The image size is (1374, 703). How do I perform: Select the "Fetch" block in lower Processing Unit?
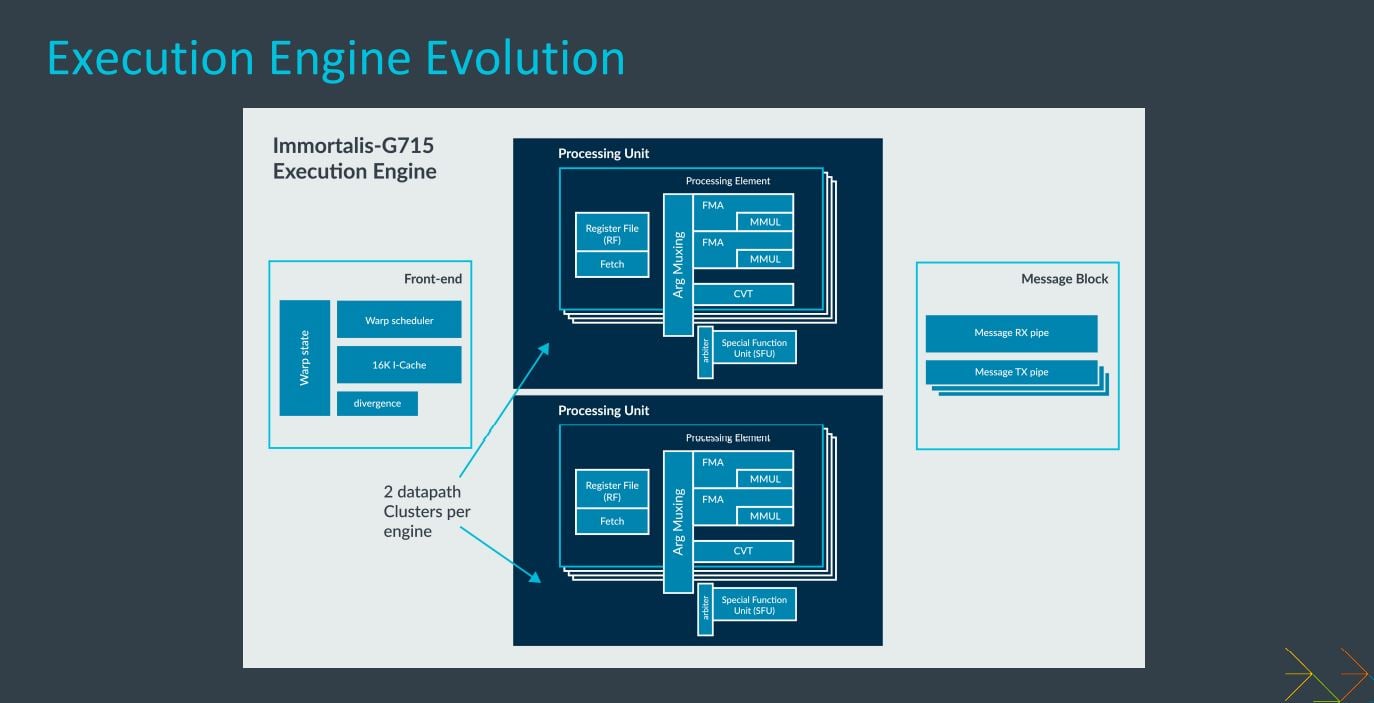612,521
